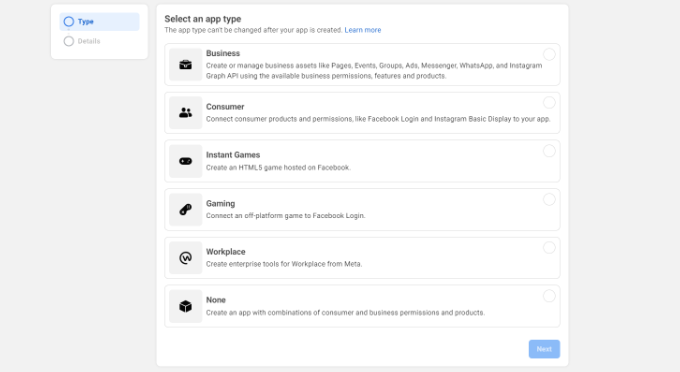The height and width of the screenshot is (372, 680).
Task: Click the None cube icon
Action: pyautogui.click(x=186, y=306)
